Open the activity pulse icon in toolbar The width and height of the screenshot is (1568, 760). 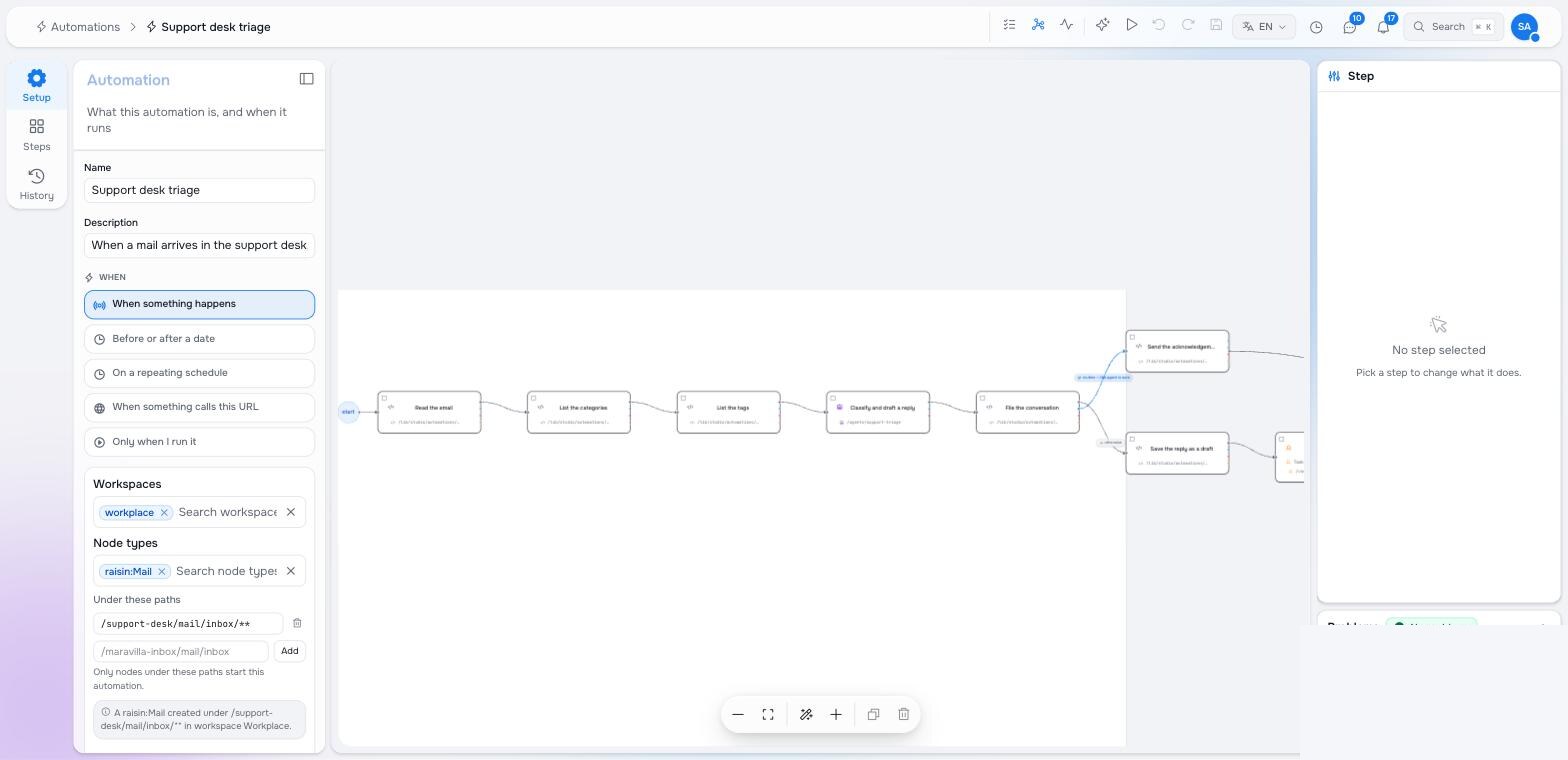(x=1067, y=25)
